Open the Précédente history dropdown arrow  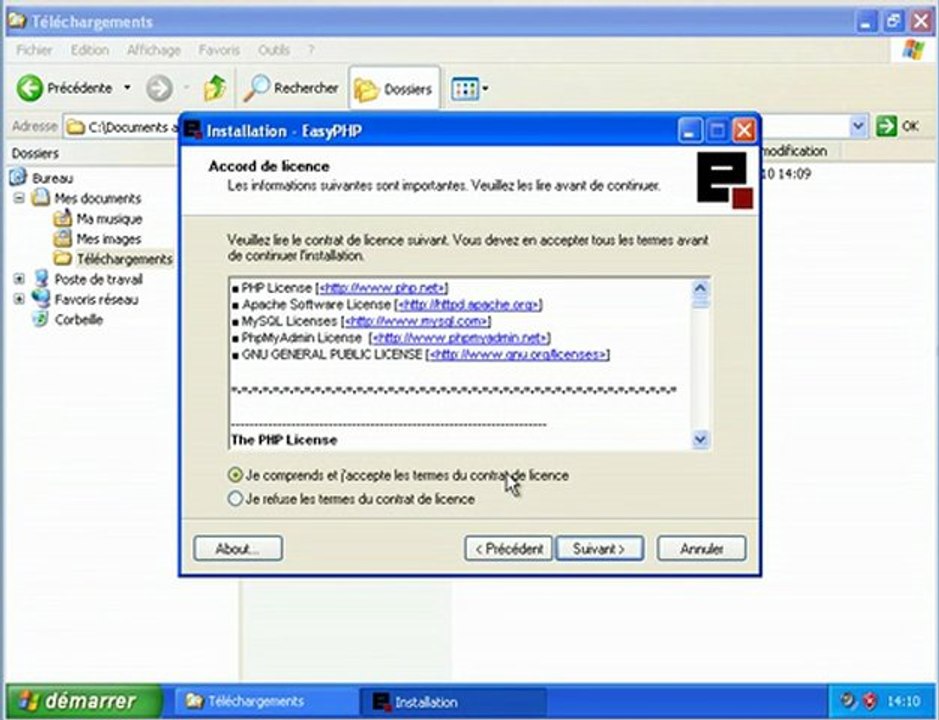[x=127, y=88]
